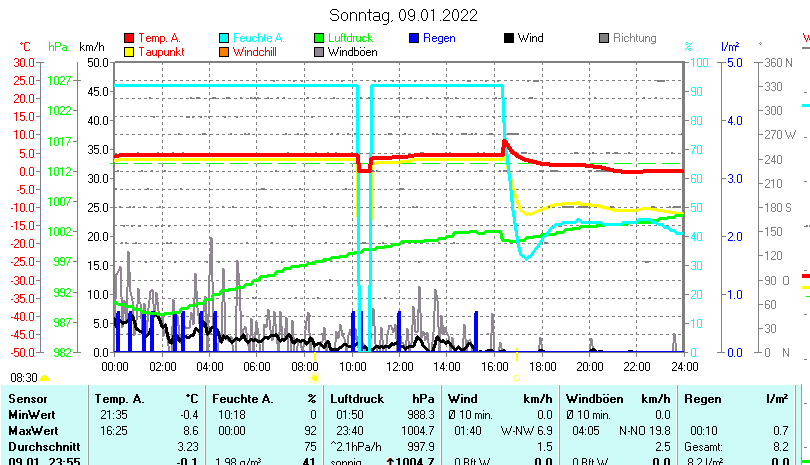Click the red Temp. A. legend swatch
This screenshot has width=810, height=465.
pos(129,38)
